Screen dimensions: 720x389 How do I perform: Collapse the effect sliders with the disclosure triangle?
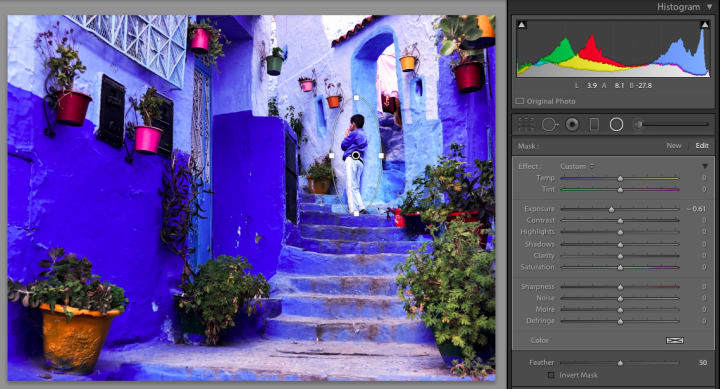[705, 166]
